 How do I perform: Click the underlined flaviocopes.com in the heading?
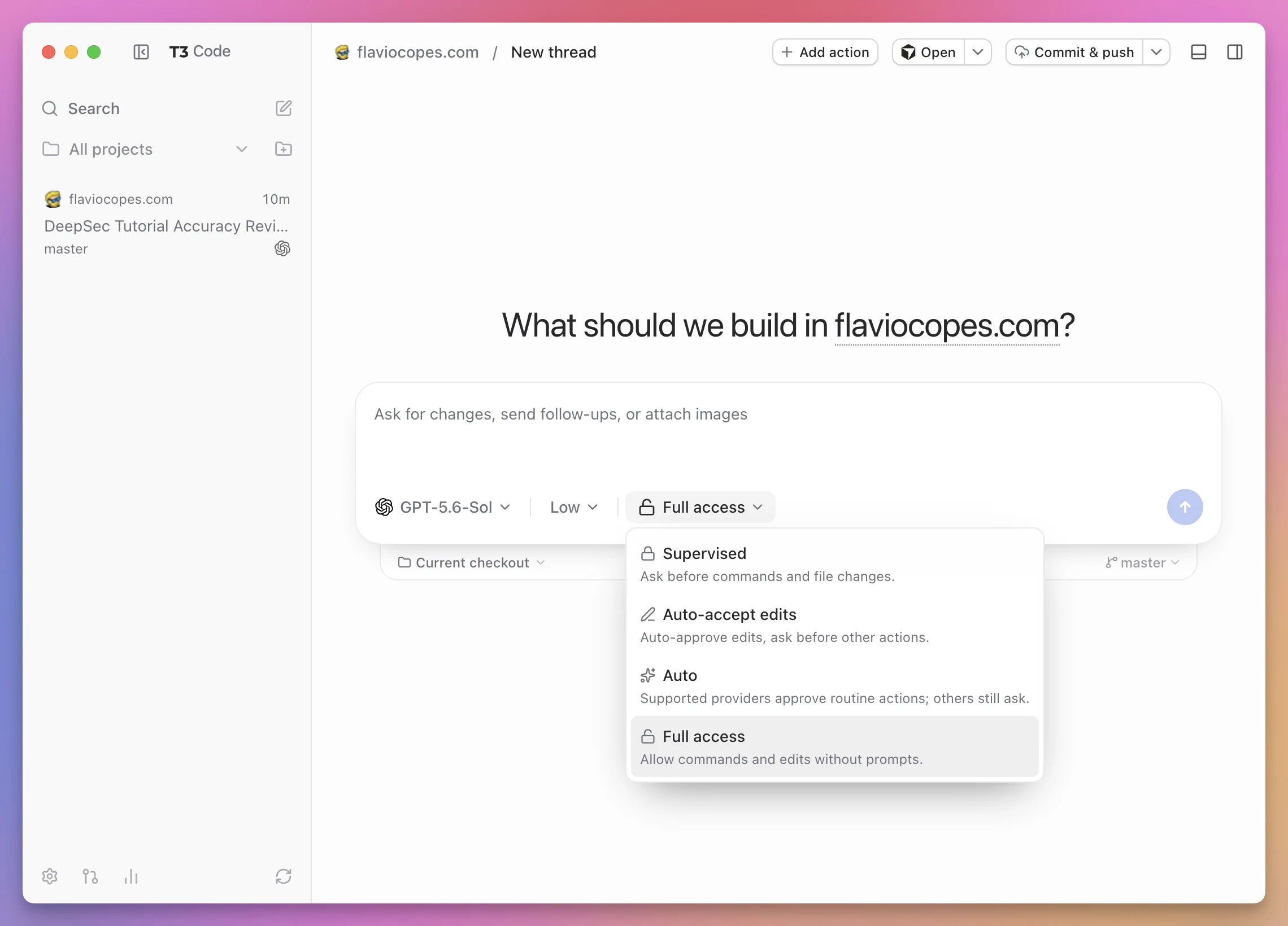[947, 325]
